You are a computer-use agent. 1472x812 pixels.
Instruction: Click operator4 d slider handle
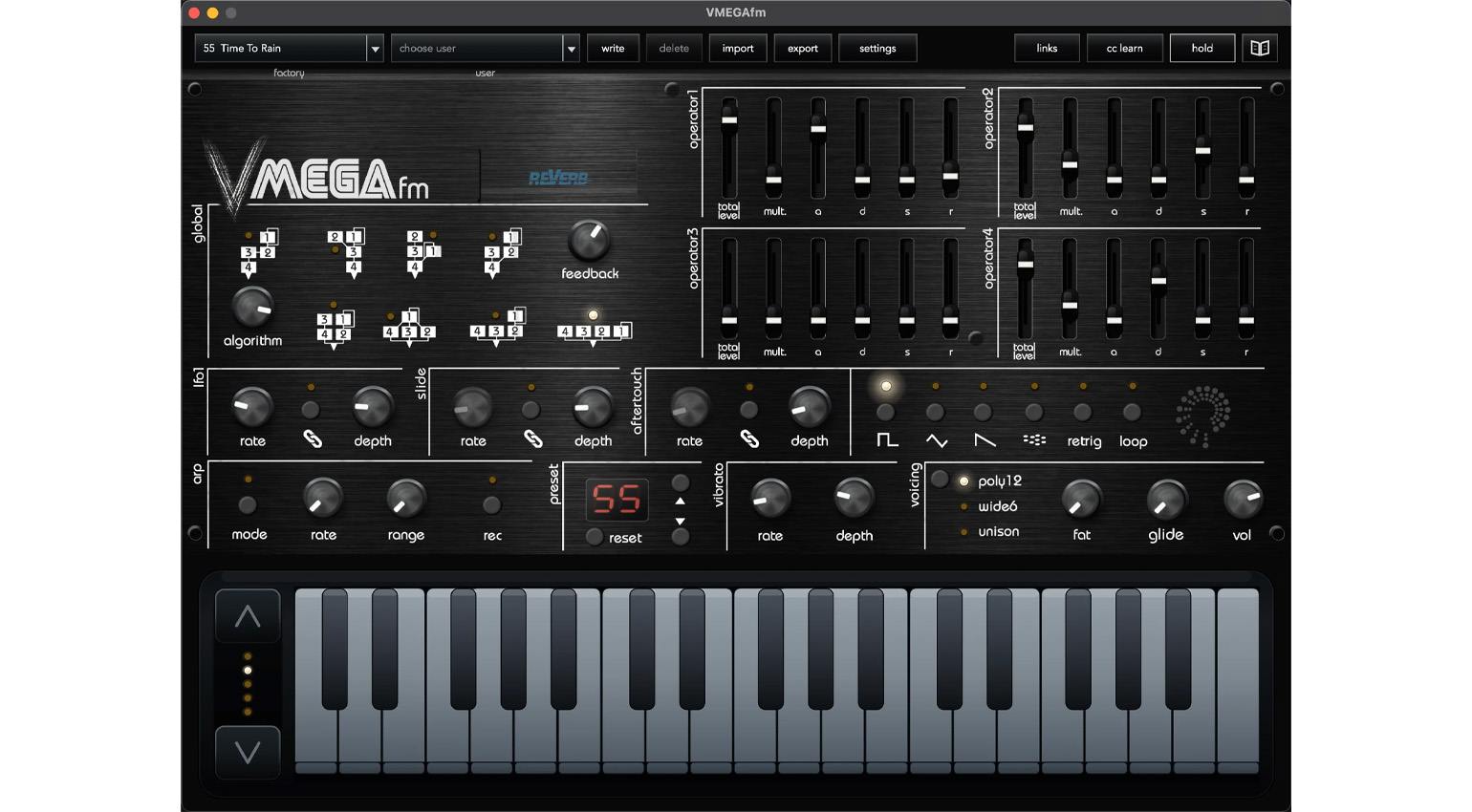tap(1158, 281)
